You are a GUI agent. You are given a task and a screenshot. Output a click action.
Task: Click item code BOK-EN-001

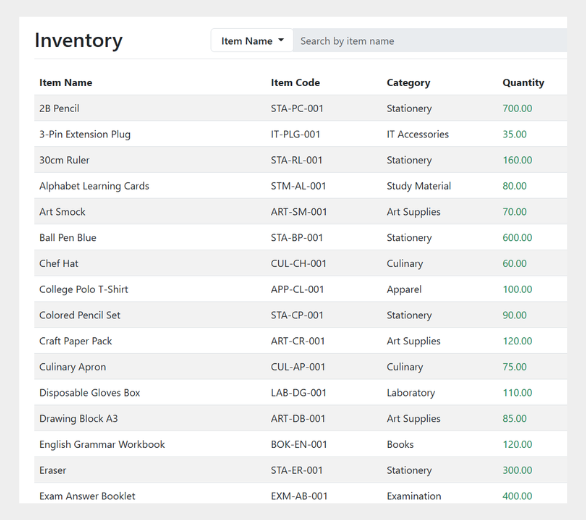pyautogui.click(x=299, y=444)
